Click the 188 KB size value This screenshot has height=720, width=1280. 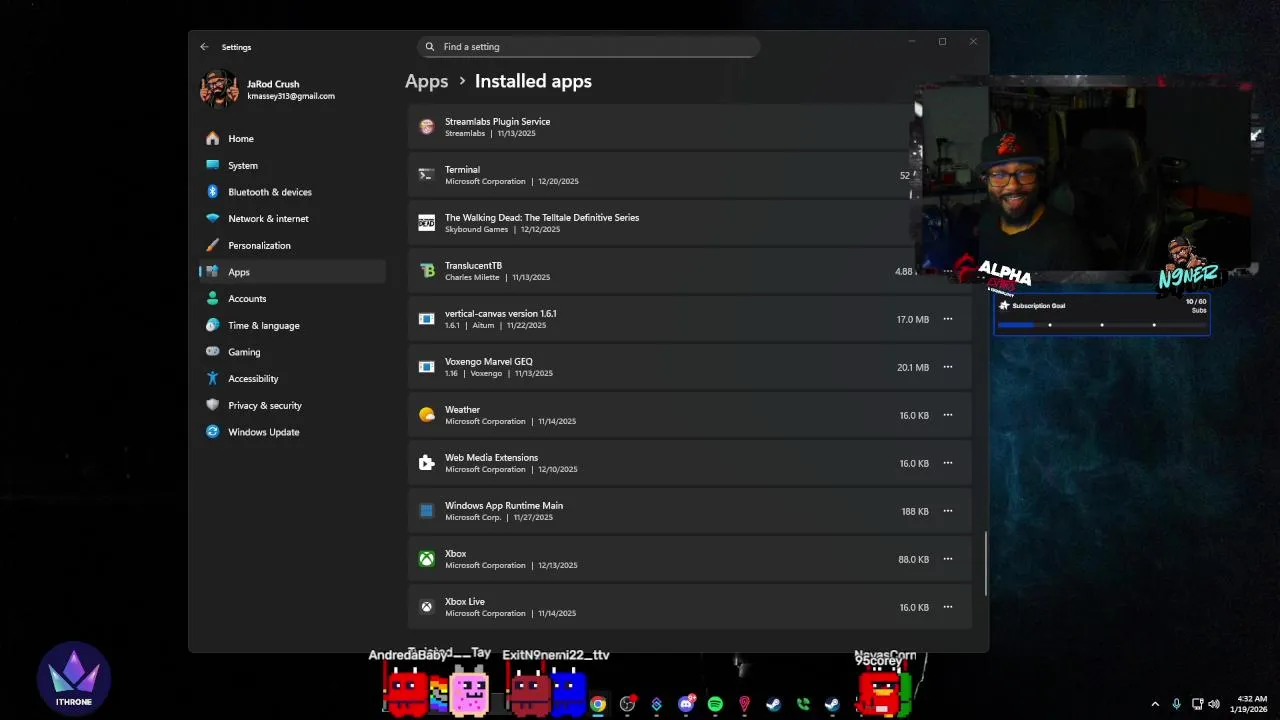point(915,512)
